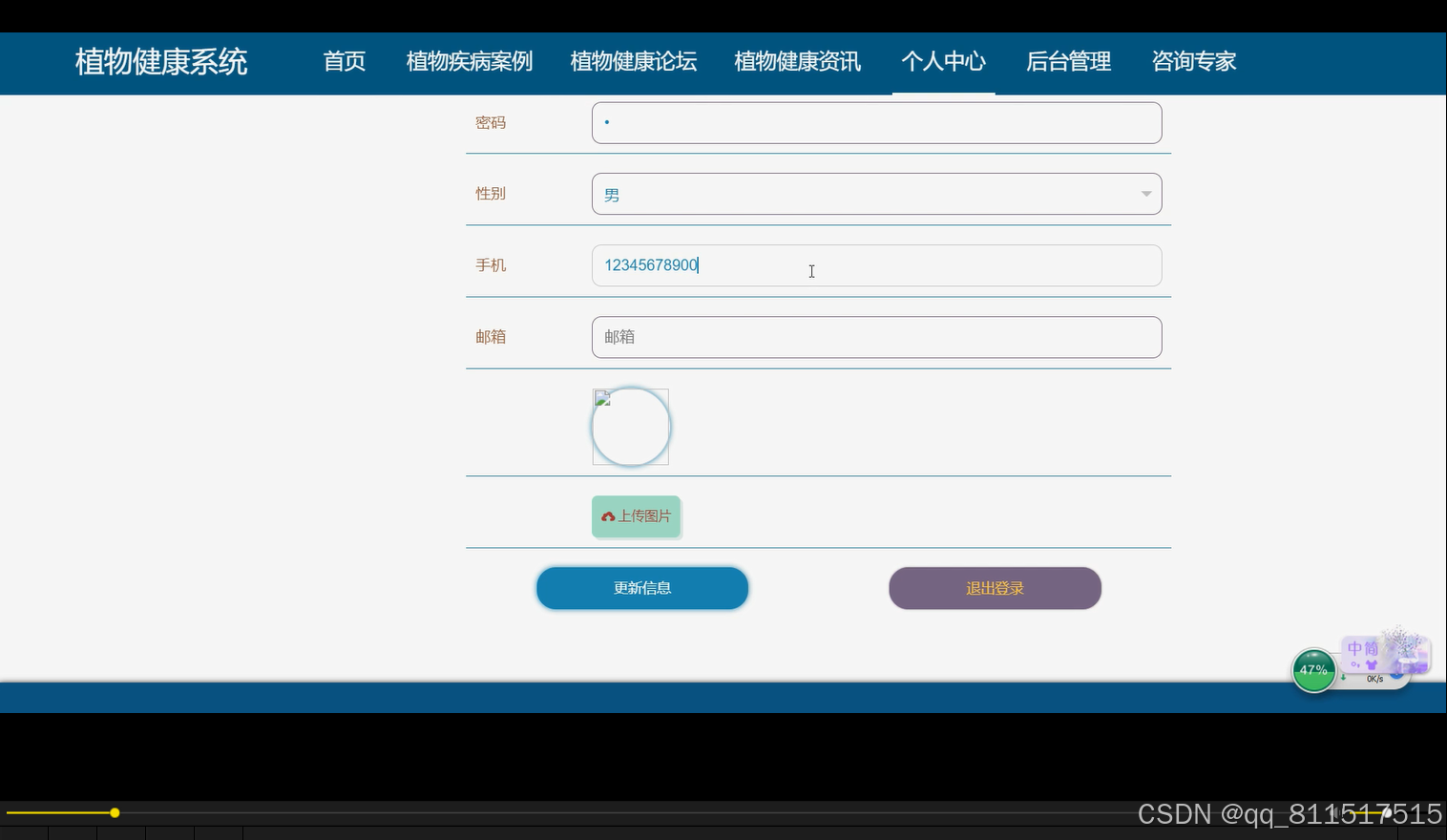The width and height of the screenshot is (1447, 840).
Task: Open the 后台管理 menu item
Action: coord(1068,61)
